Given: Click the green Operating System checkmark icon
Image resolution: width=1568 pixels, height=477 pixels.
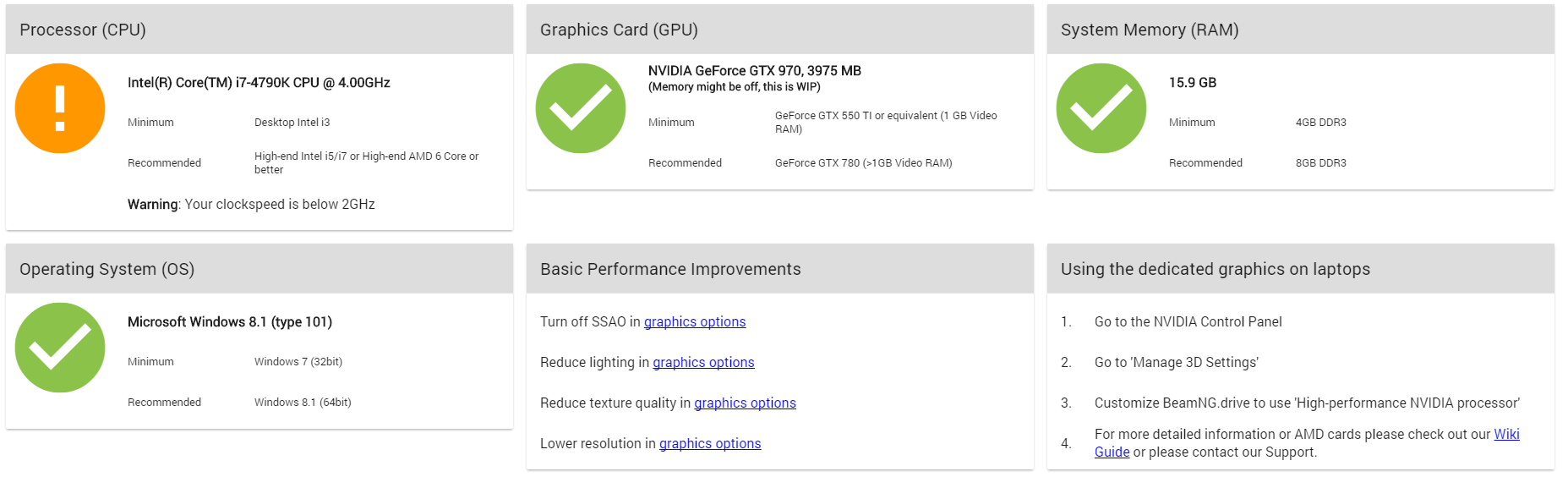Looking at the screenshot, I should point(60,348).
